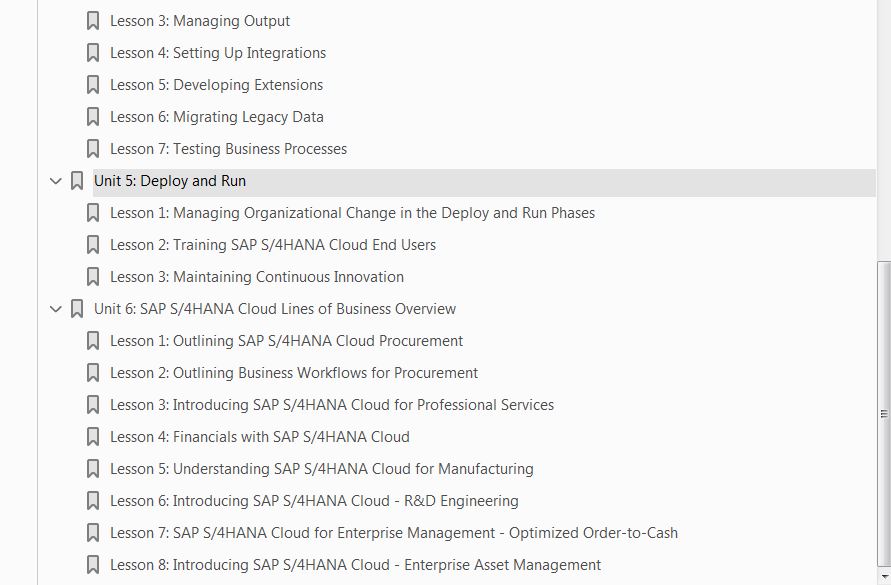The image size is (891, 585).
Task: Click bookmark icon beside Financials with SAP S/4HANA Cloud
Action: pyautogui.click(x=93, y=437)
